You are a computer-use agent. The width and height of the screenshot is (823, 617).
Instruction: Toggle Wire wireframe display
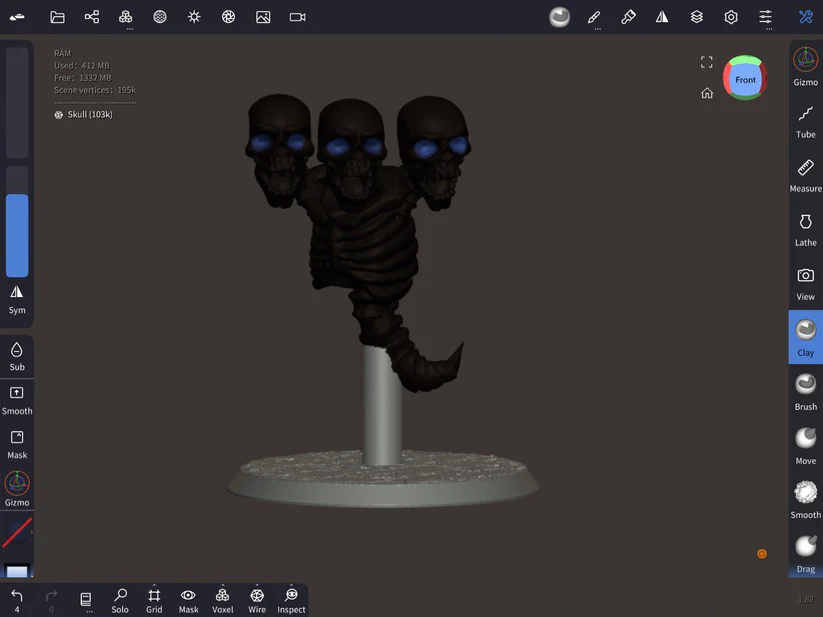pos(257,601)
